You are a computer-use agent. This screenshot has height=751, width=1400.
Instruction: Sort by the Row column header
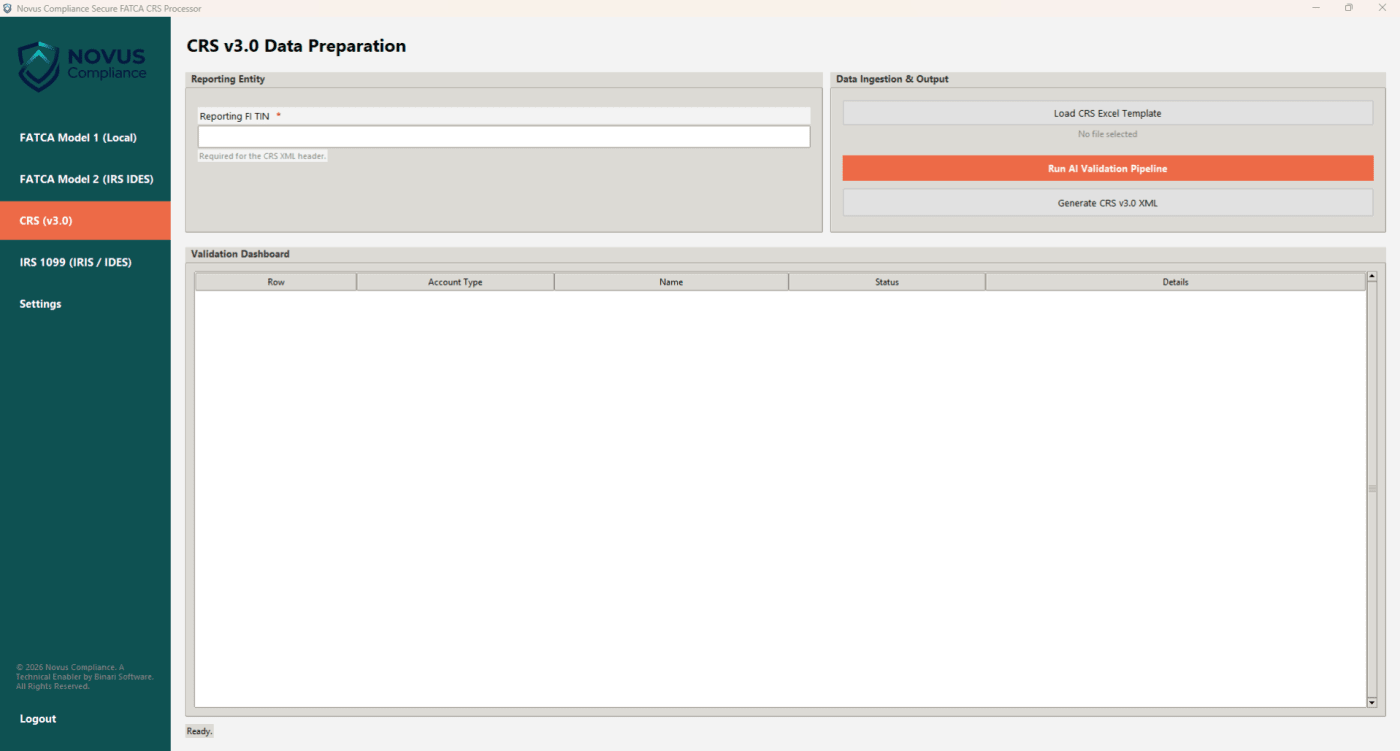point(276,282)
